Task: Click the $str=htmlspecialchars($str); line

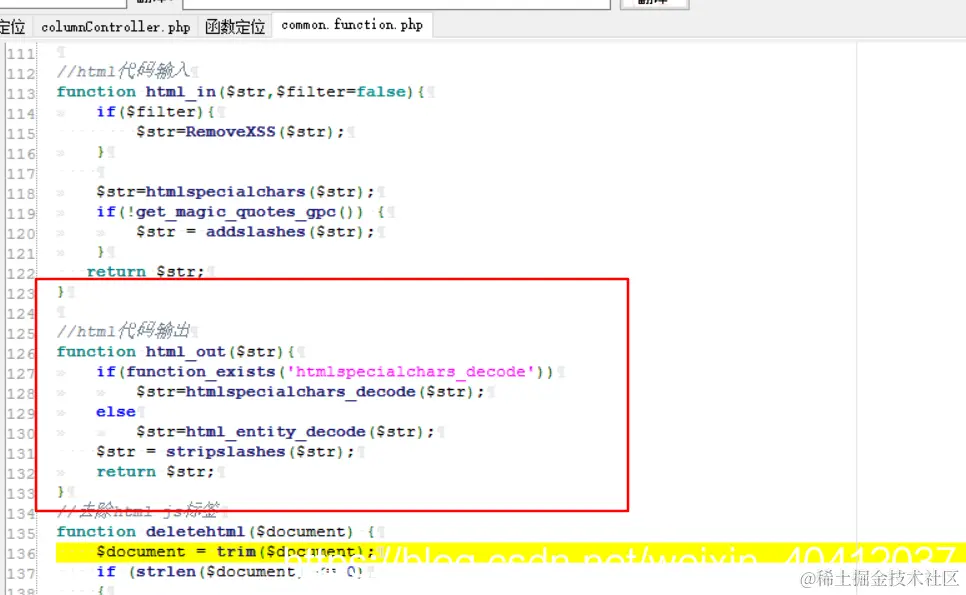Action: [235, 192]
